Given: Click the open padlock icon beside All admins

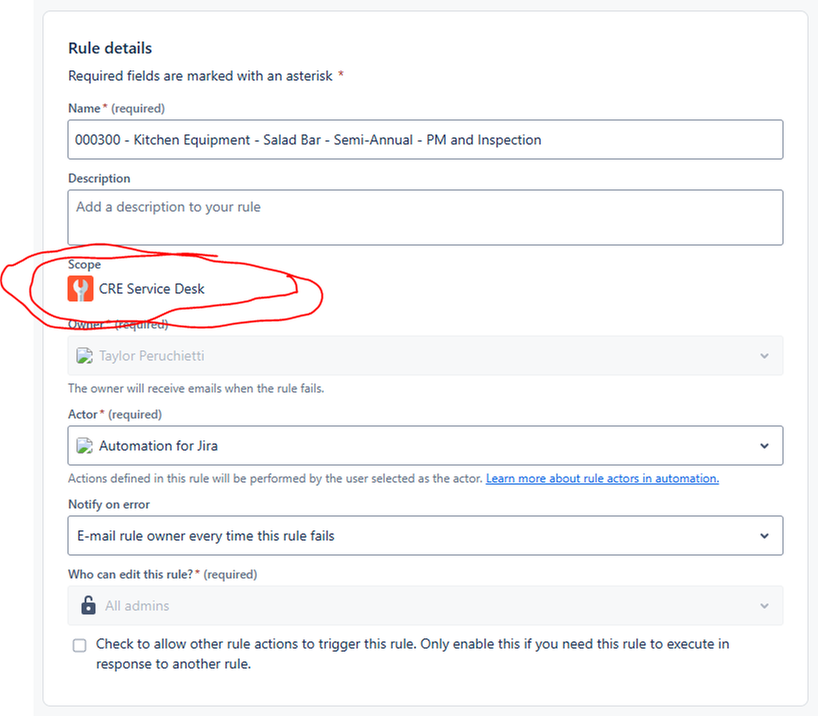Looking at the screenshot, I should (89, 605).
